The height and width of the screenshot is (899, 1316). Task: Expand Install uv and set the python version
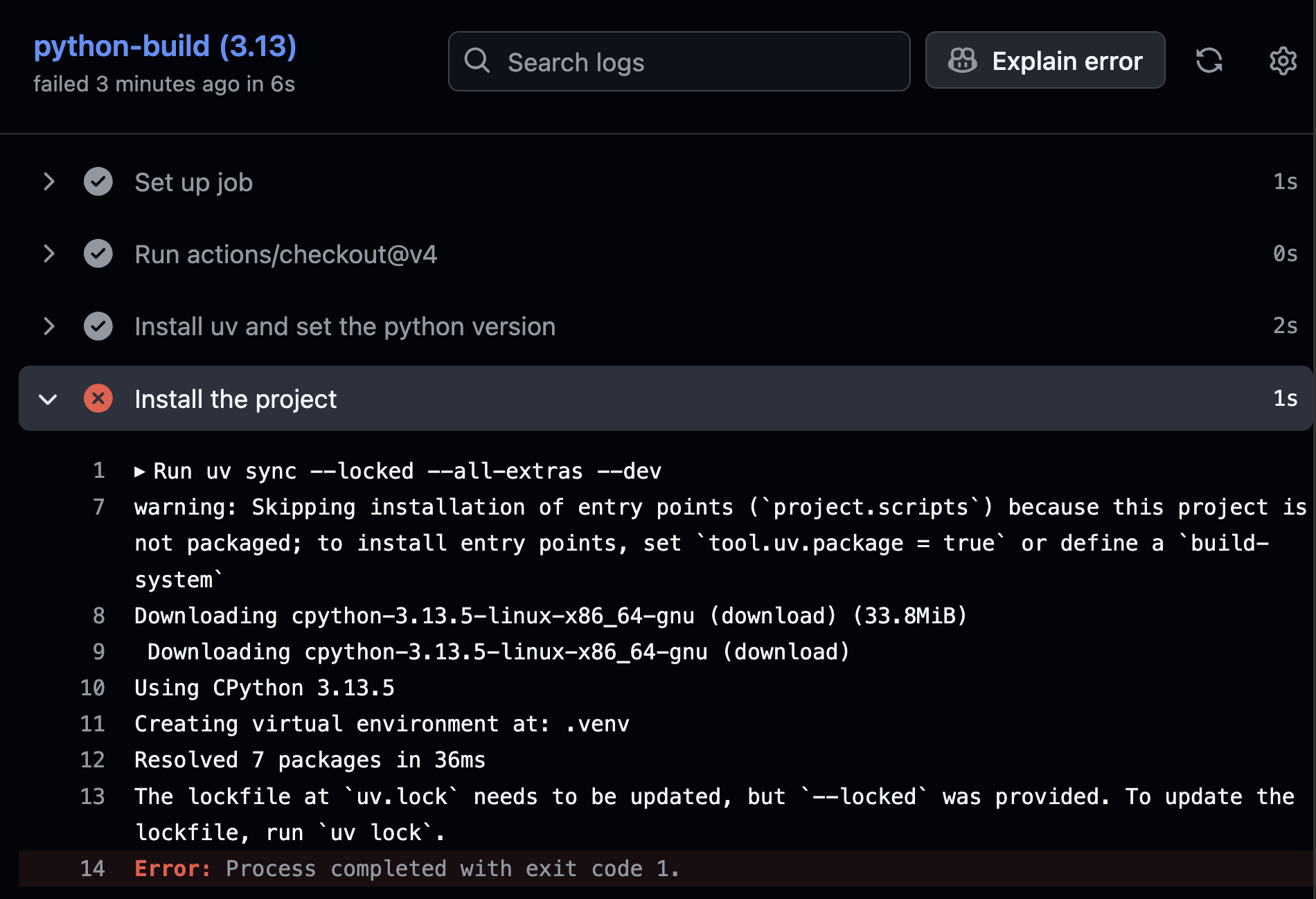point(48,326)
